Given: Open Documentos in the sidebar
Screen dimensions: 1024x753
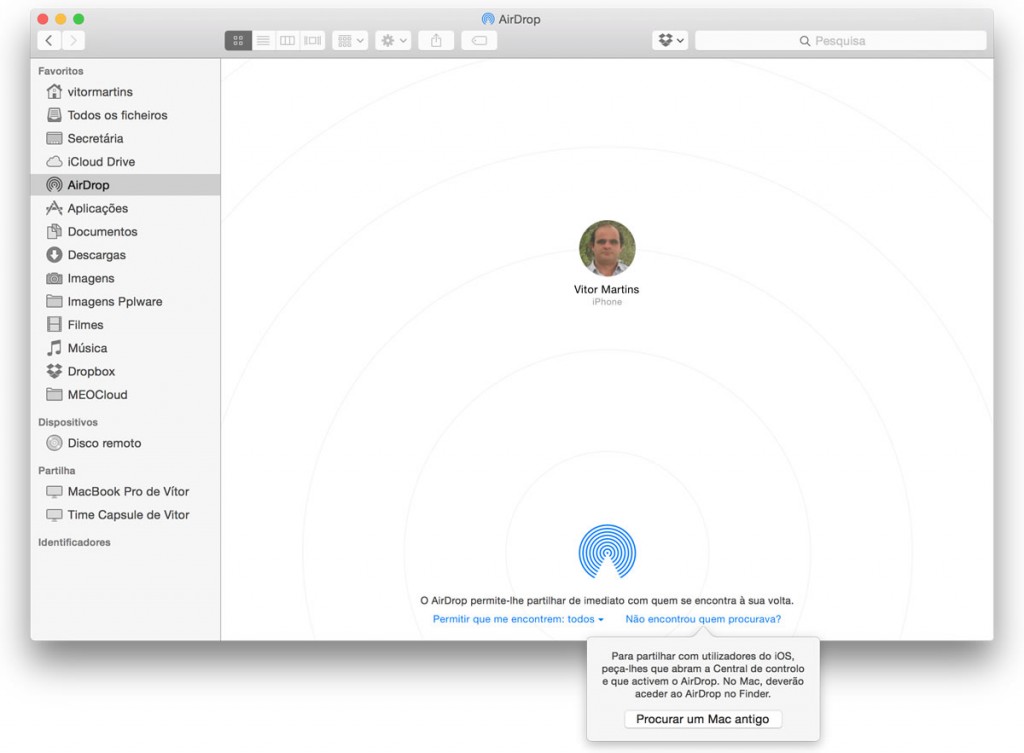Looking at the screenshot, I should click(125, 232).
